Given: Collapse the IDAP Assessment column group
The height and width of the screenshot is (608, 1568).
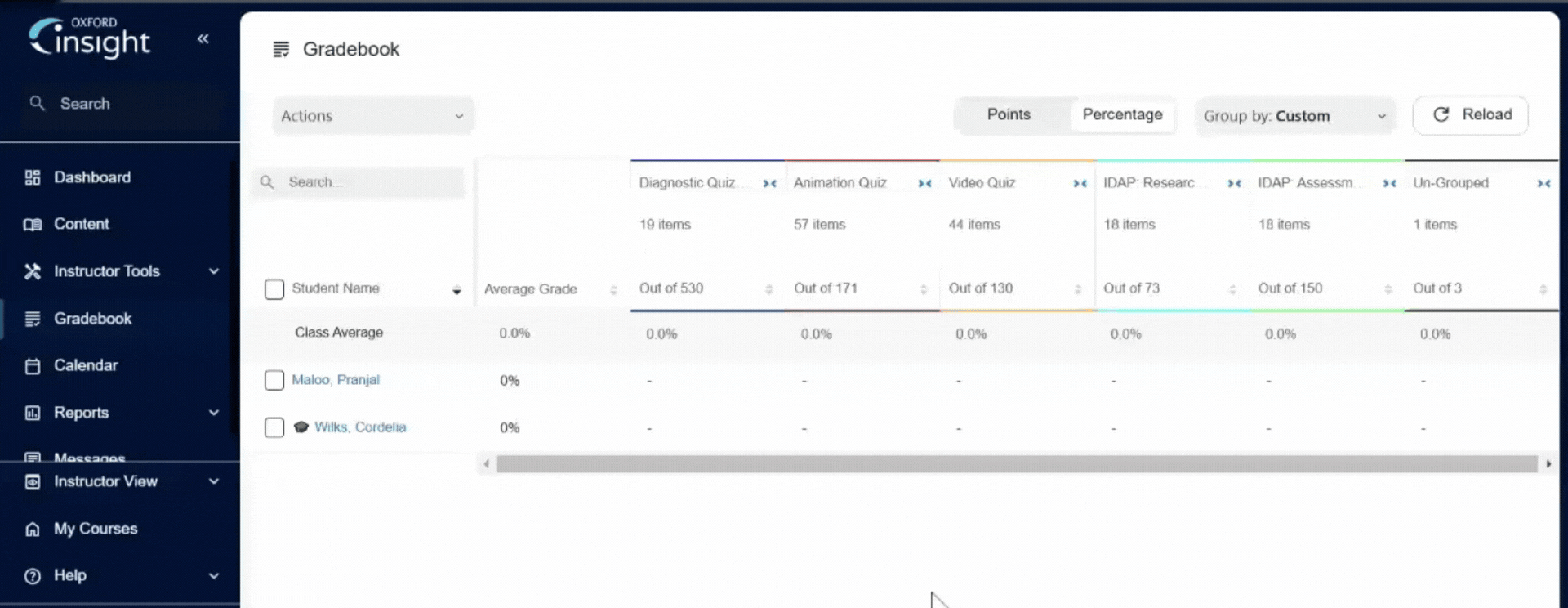Looking at the screenshot, I should [x=1389, y=183].
